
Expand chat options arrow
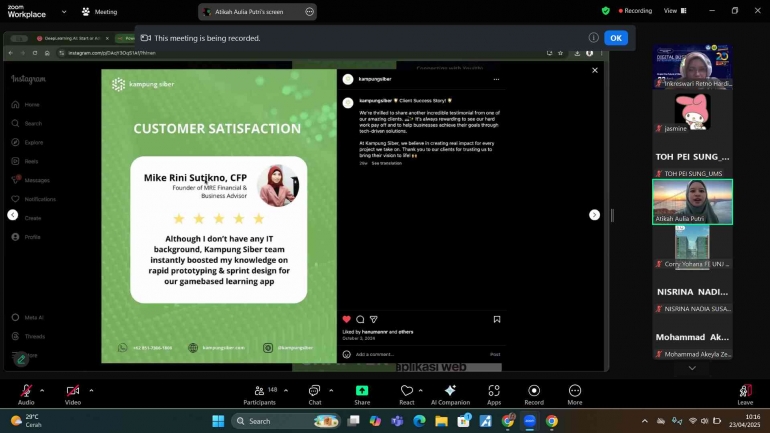[331, 391]
